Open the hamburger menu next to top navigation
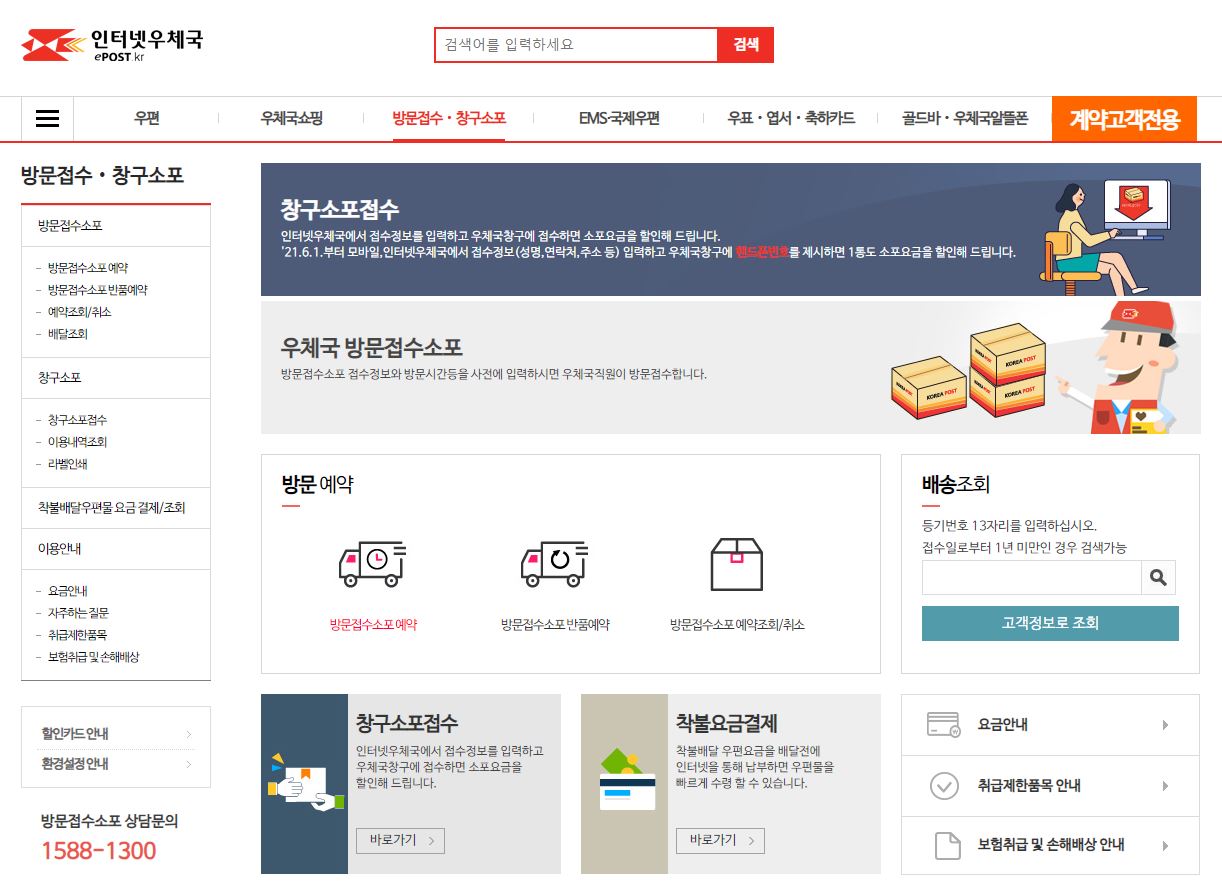 click(x=47, y=118)
